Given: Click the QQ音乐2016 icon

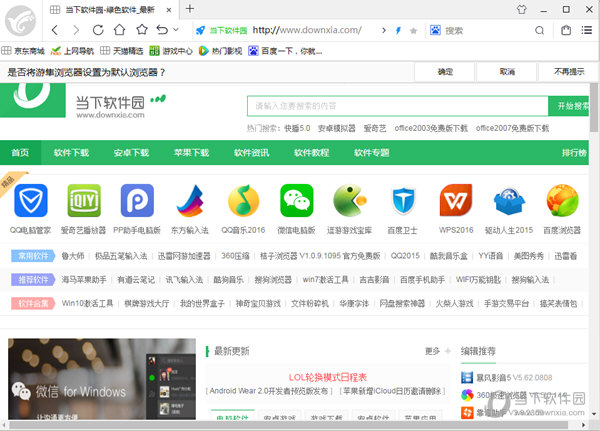Looking at the screenshot, I should click(243, 201).
